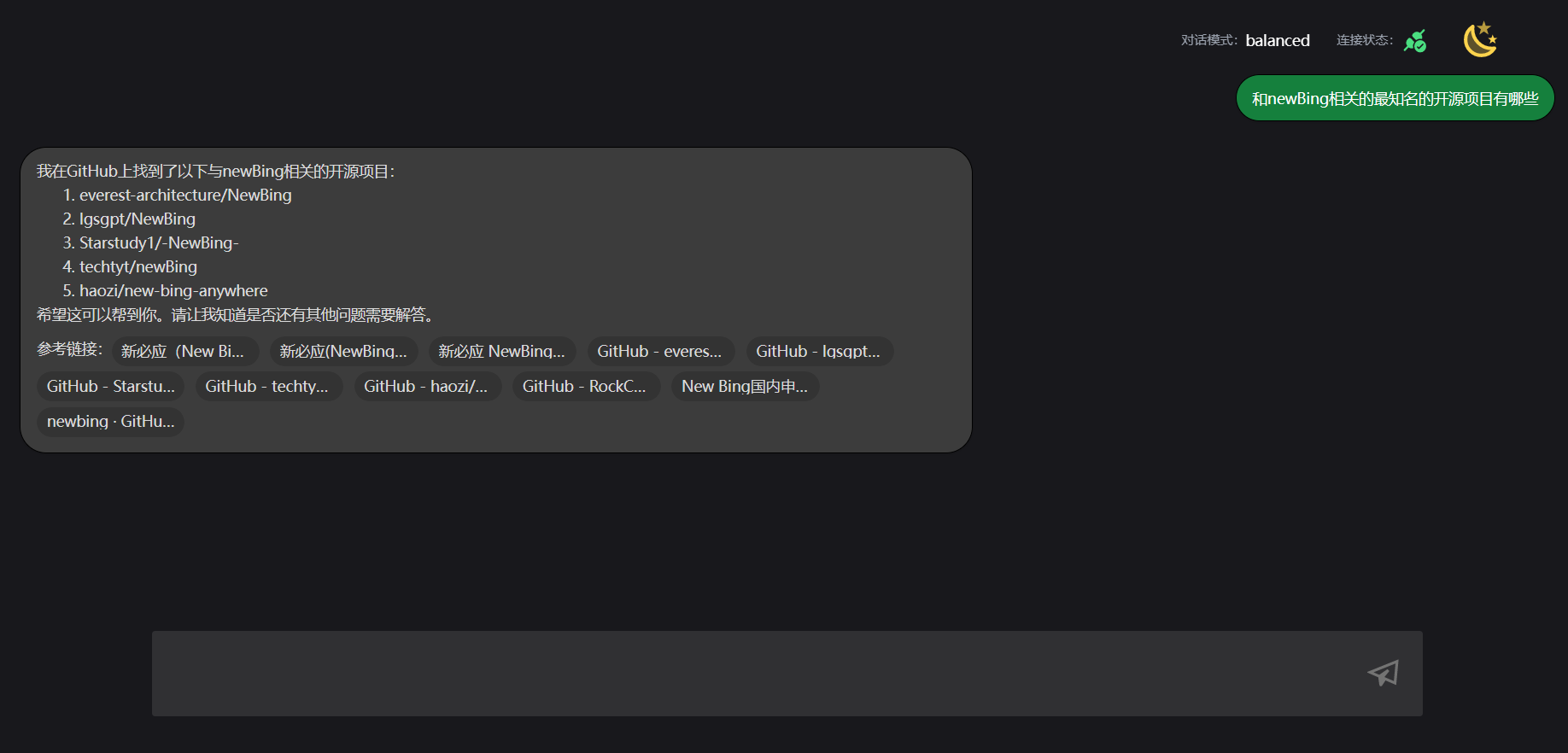Open reference GitHub - lgsgpt...
The width and height of the screenshot is (1568, 753).
(819, 351)
